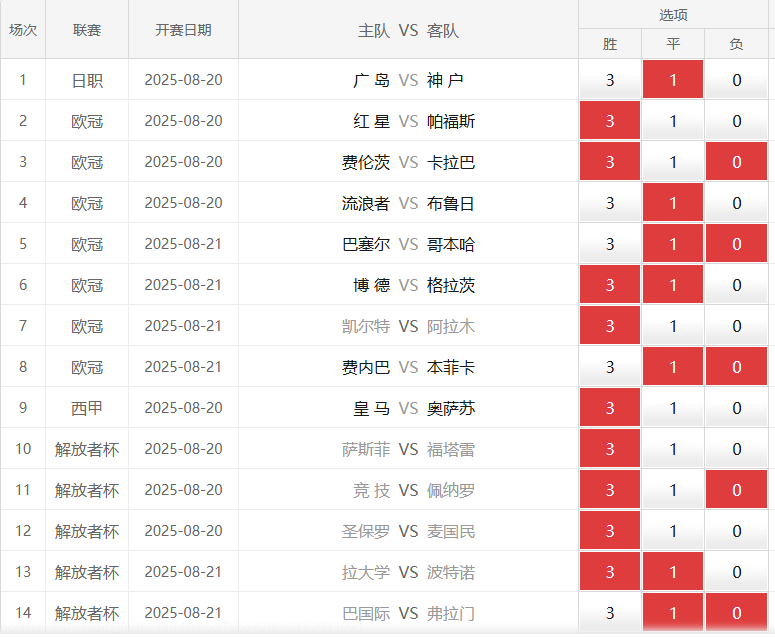Click the 皇马 VS 奥萨苏 match text
Image resolution: width=775 pixels, height=638 pixels.
[414, 408]
